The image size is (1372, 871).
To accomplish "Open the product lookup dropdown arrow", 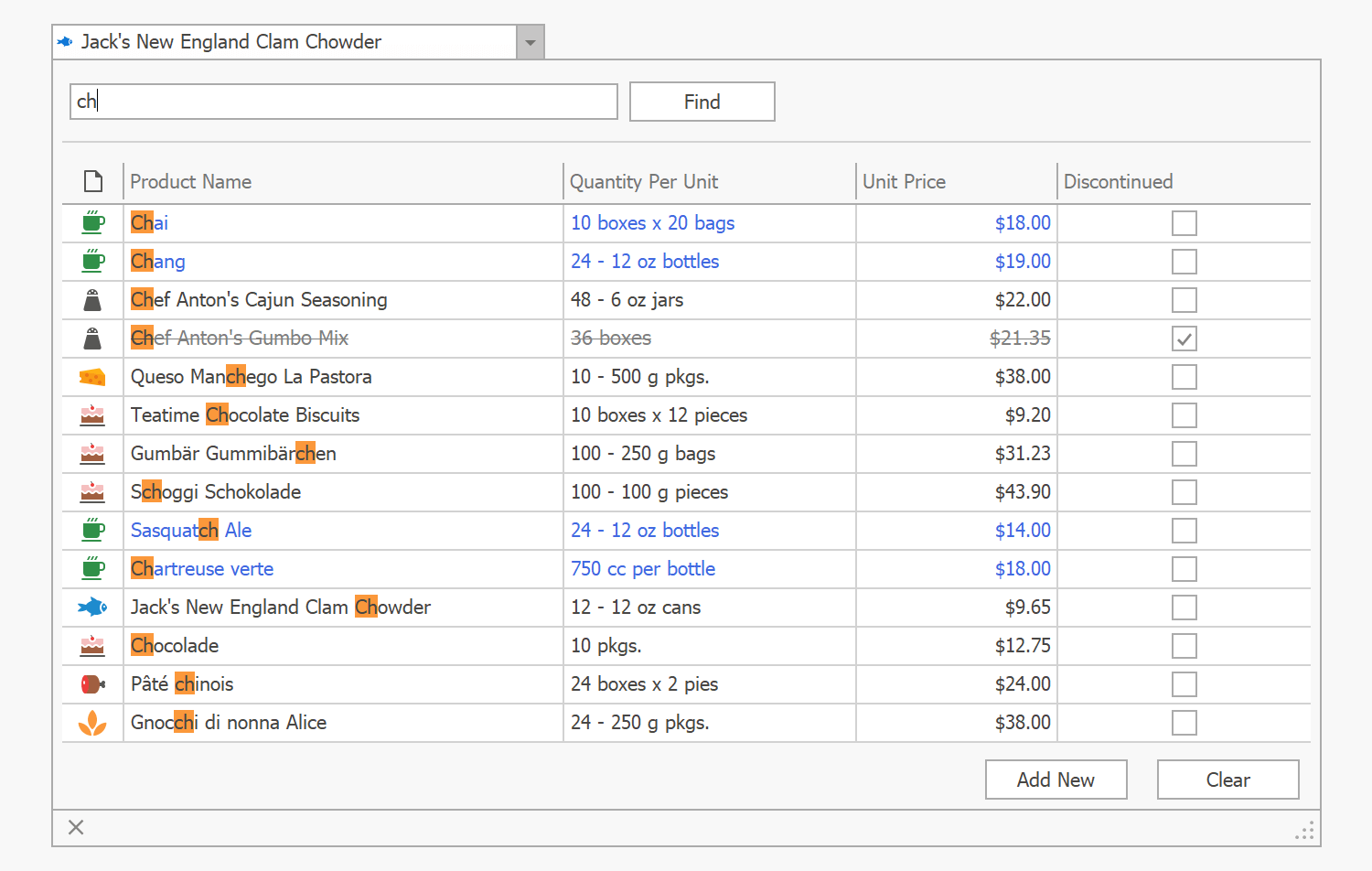I will (x=530, y=42).
